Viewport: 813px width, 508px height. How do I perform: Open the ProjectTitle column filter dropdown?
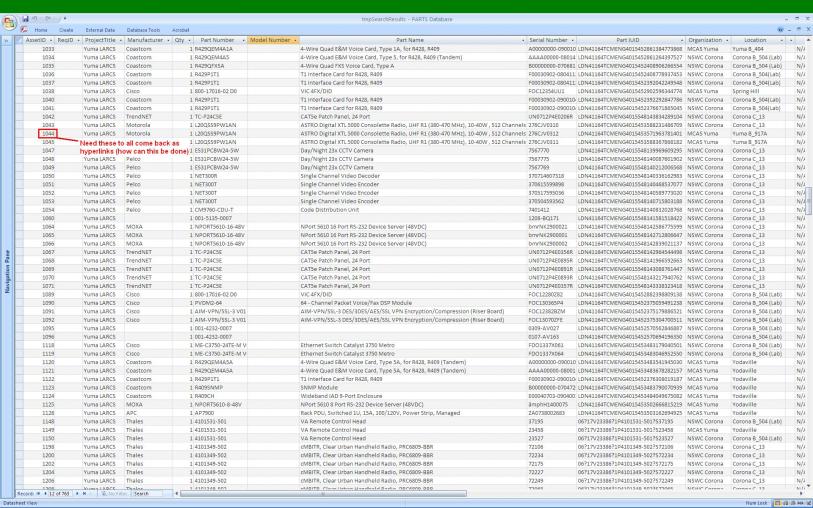point(120,40)
